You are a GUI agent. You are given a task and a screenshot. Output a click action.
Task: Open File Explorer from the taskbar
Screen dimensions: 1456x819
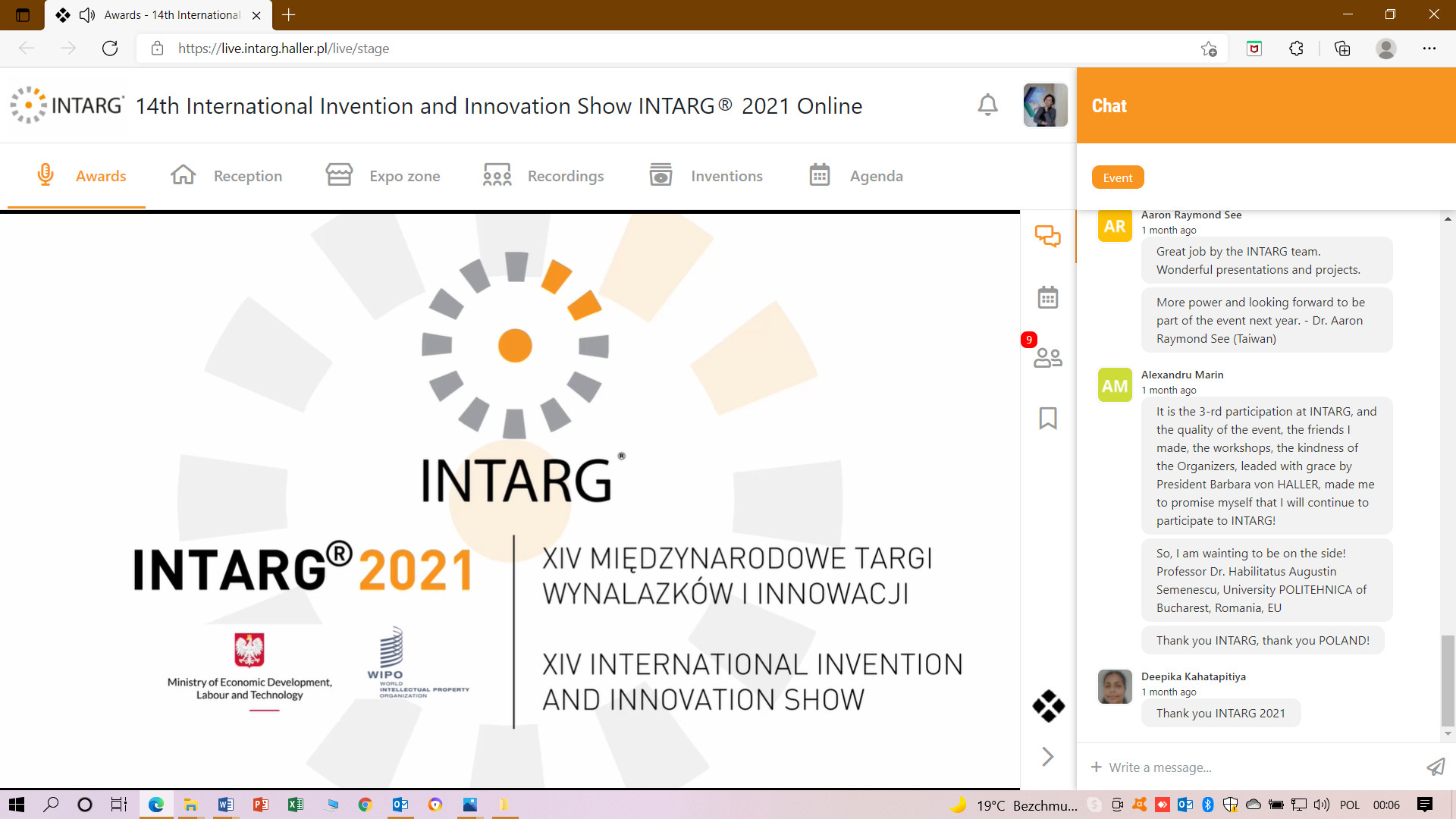(190, 805)
